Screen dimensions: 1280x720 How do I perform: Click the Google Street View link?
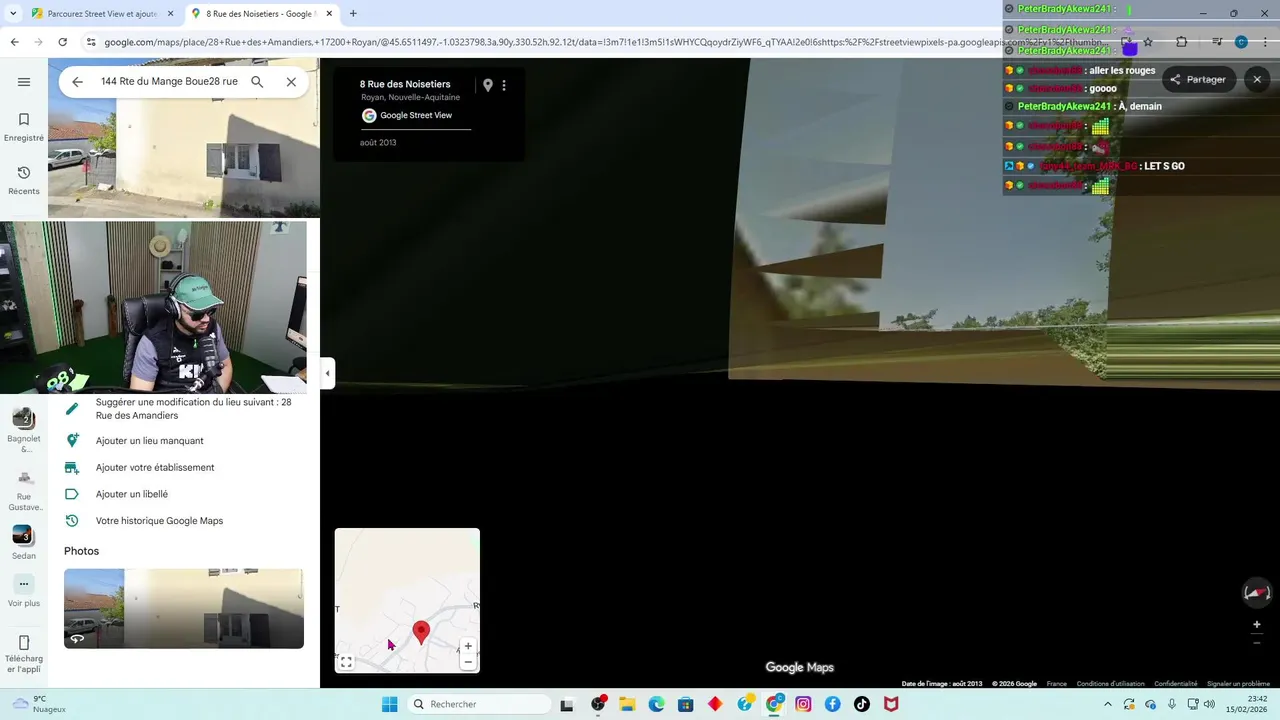416,115
